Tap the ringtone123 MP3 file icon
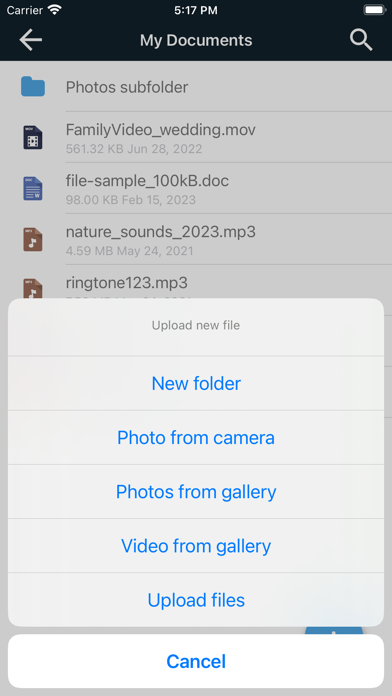392x696 pixels. 33,288
